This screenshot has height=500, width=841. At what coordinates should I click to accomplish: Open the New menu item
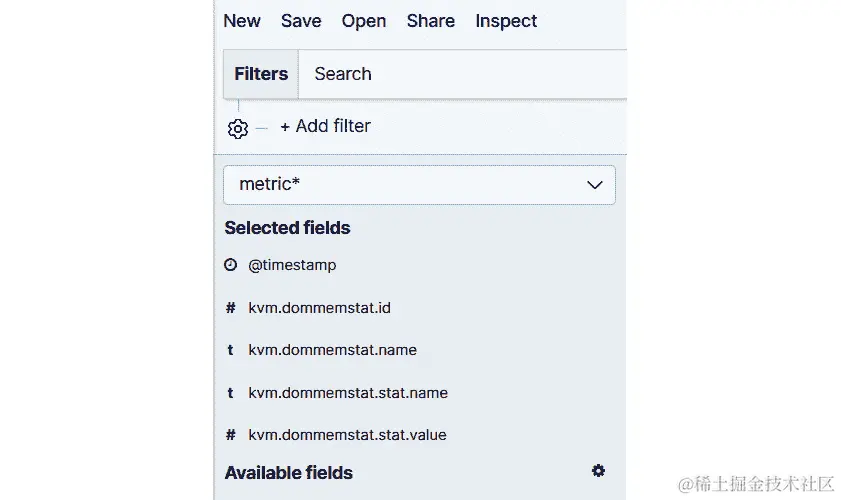click(x=242, y=21)
